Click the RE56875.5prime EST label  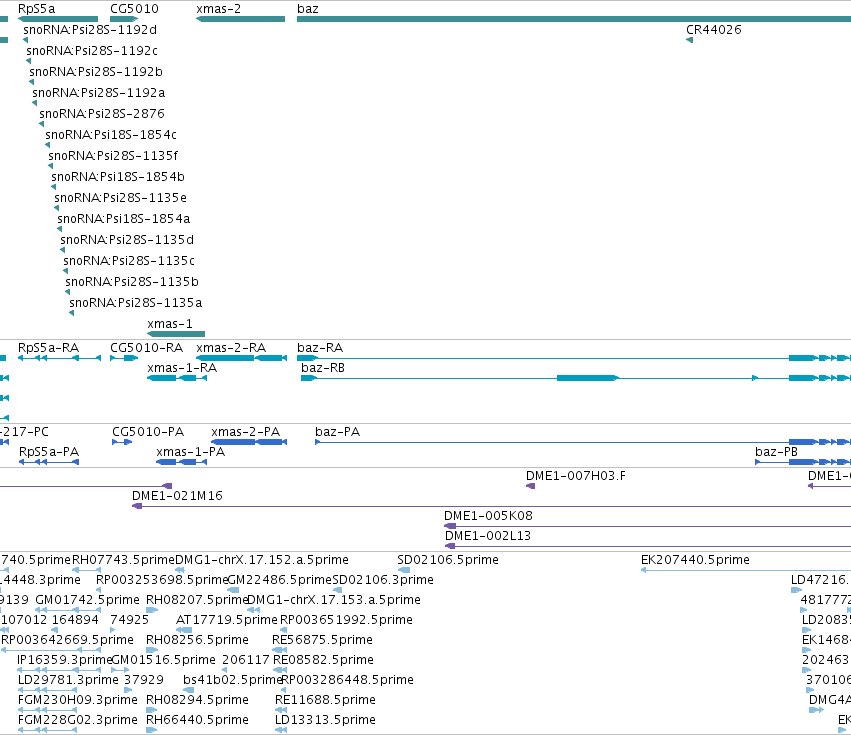coord(322,641)
